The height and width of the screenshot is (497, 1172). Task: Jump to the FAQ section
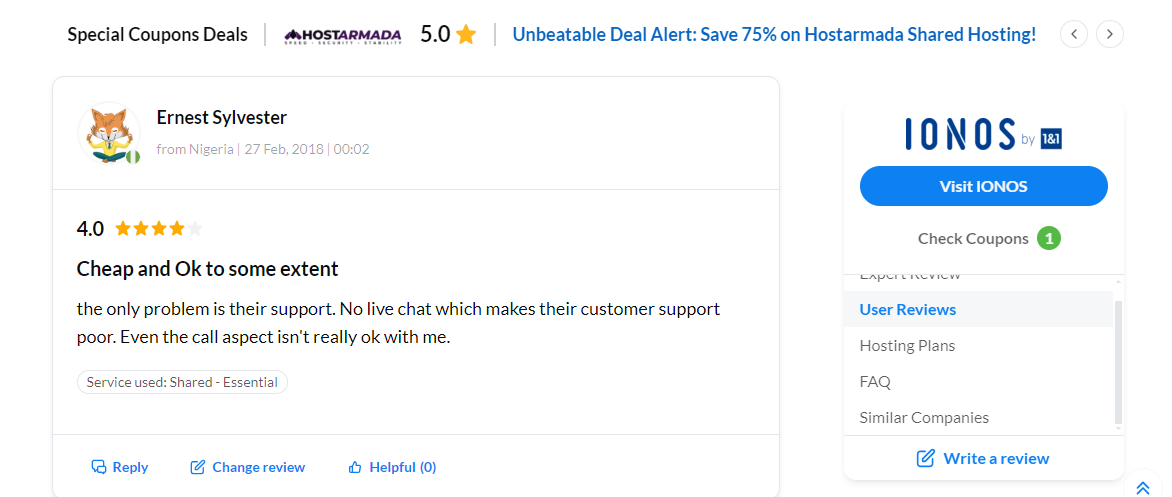click(875, 382)
